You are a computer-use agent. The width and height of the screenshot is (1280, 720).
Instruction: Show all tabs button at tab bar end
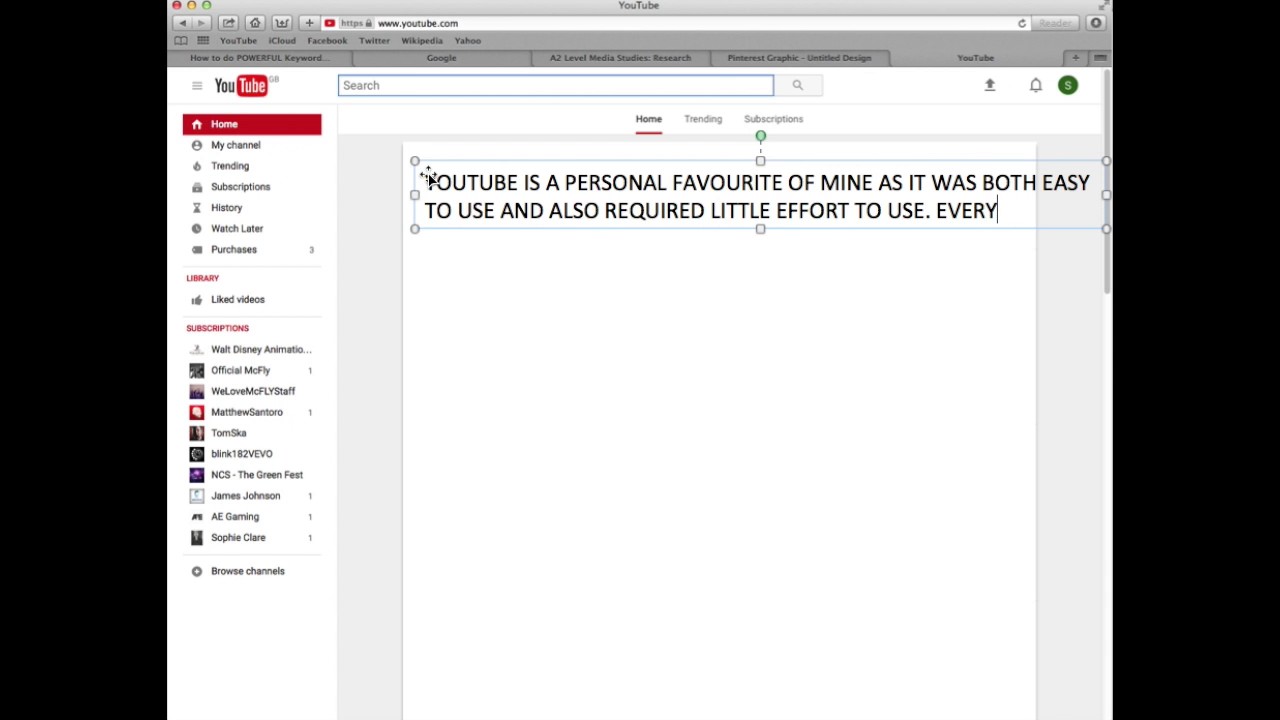click(x=1100, y=58)
